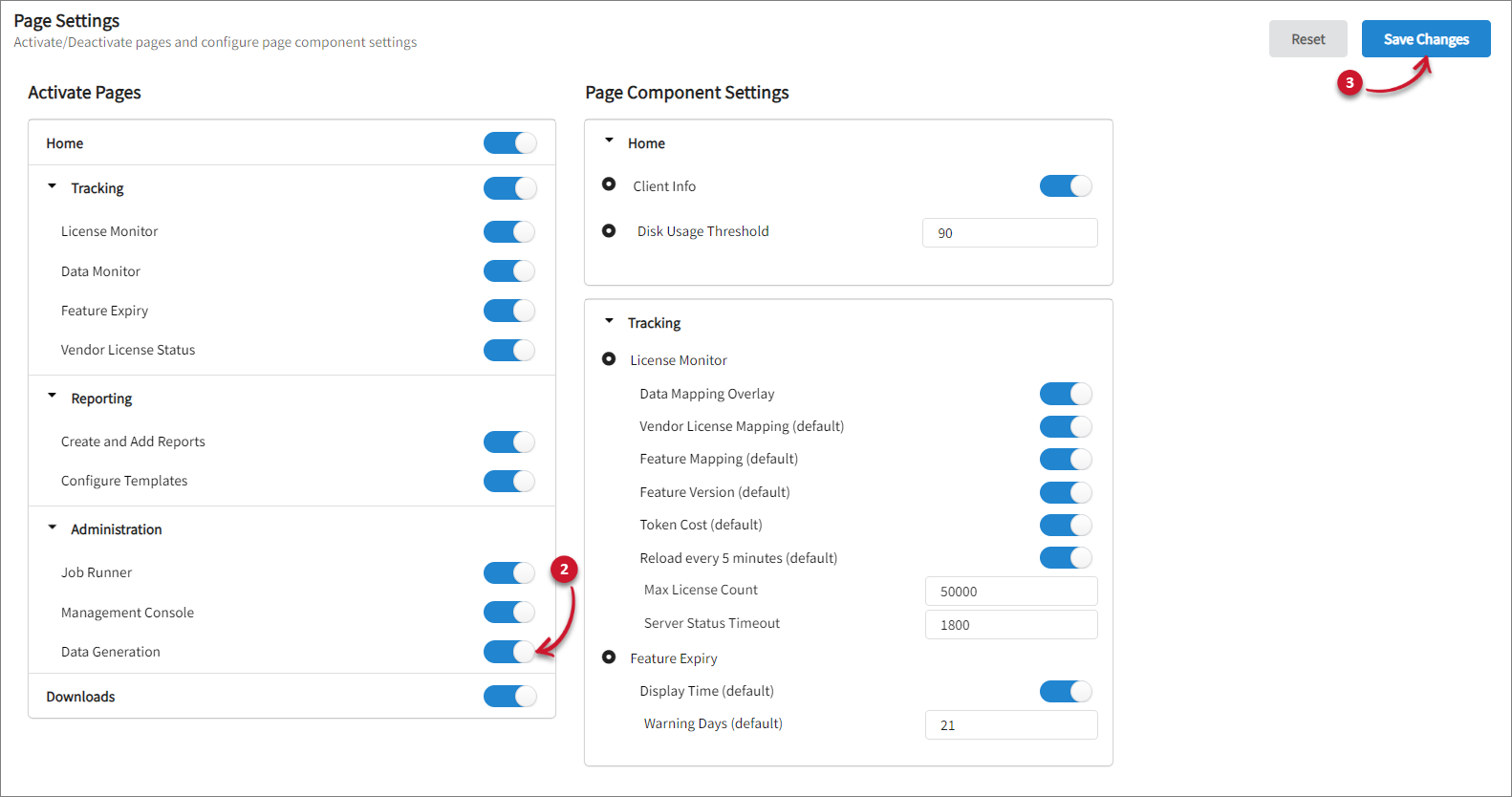Toggle Feature Mapping (default) switch
The width and height of the screenshot is (1512, 797).
(x=1066, y=459)
